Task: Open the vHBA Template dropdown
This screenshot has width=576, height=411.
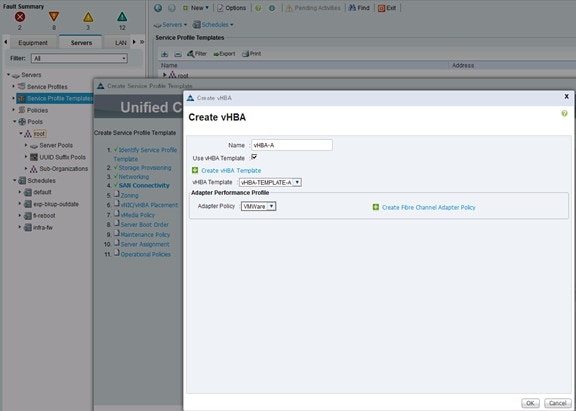Action: click(x=270, y=183)
